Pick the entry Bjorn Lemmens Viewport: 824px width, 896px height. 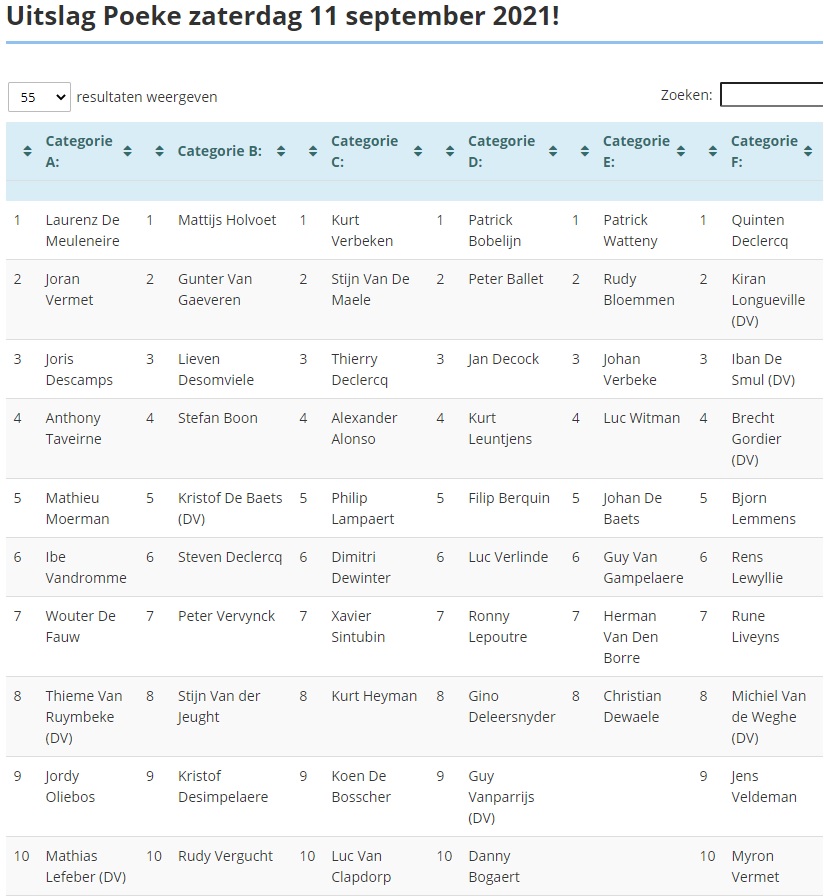(763, 508)
